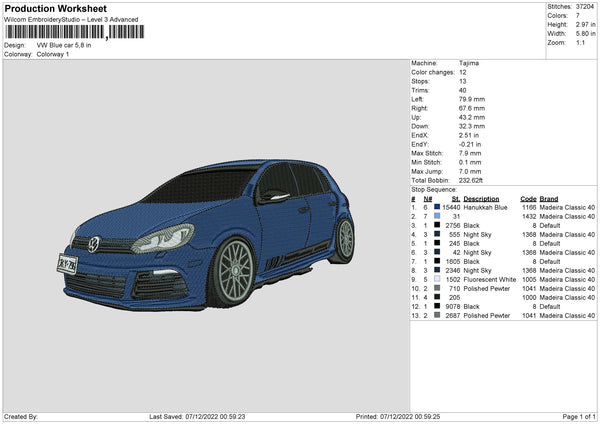The width and height of the screenshot is (600, 424).
Task: Click the front wheel of the embroidered car
Action: pos(237,270)
